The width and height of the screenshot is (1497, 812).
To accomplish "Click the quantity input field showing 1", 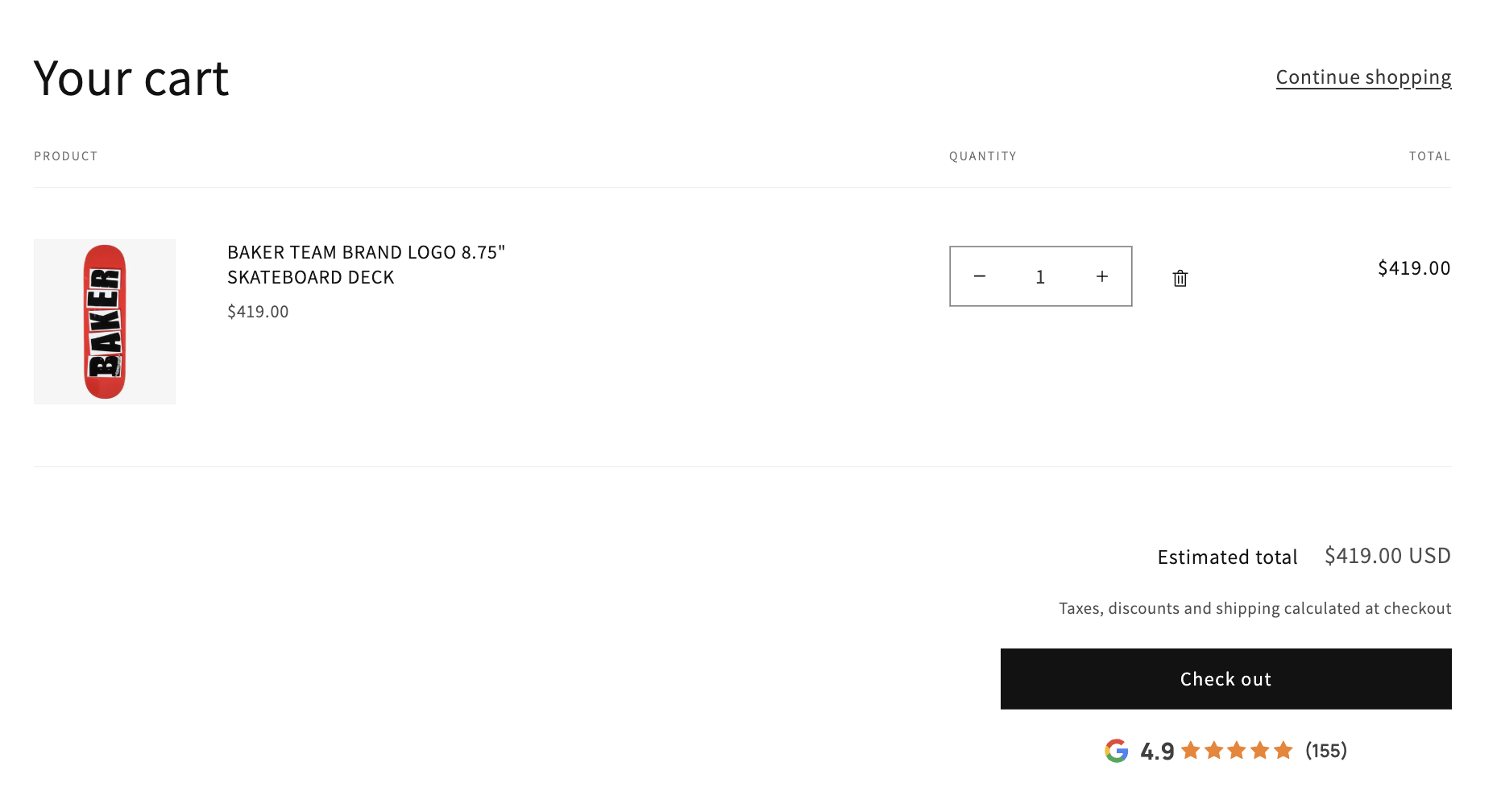I will (1040, 277).
